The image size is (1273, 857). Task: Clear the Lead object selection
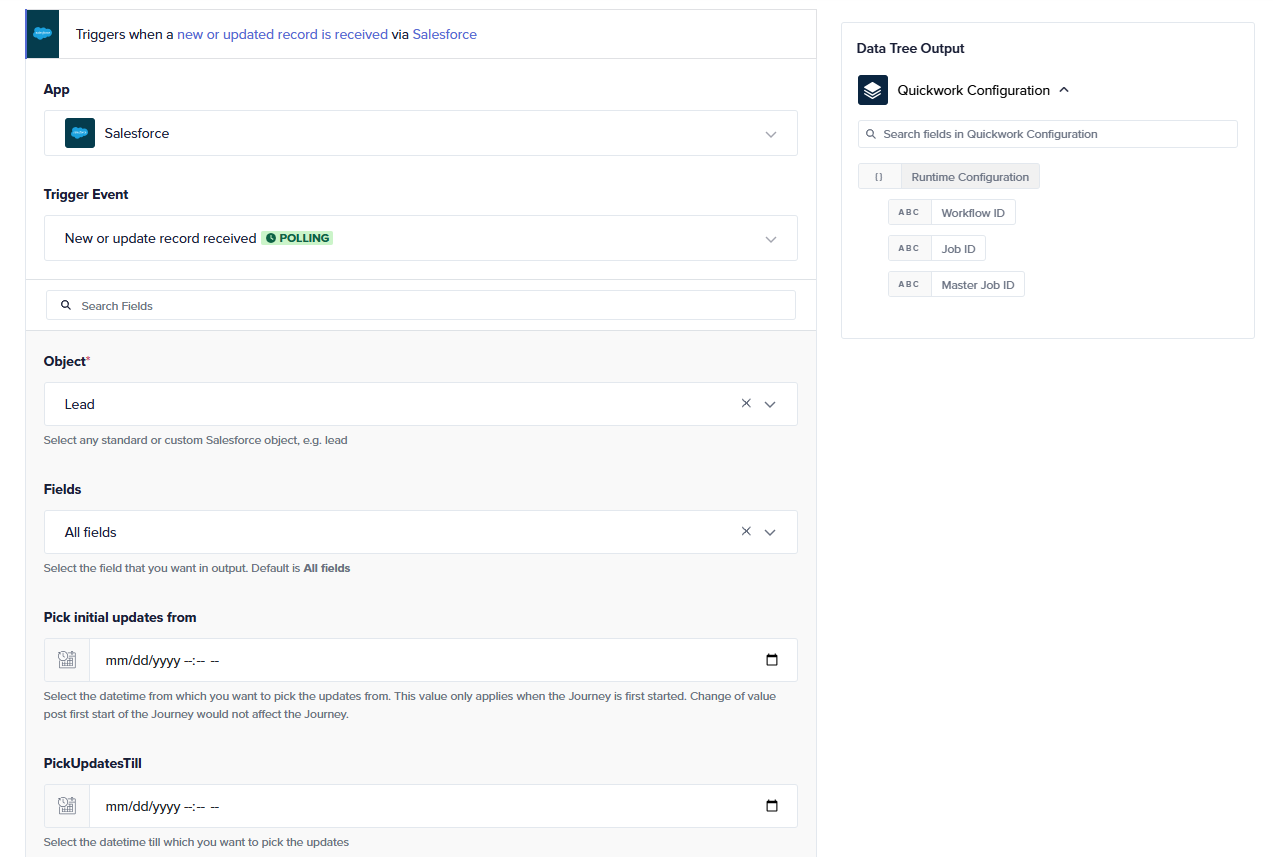click(x=746, y=404)
